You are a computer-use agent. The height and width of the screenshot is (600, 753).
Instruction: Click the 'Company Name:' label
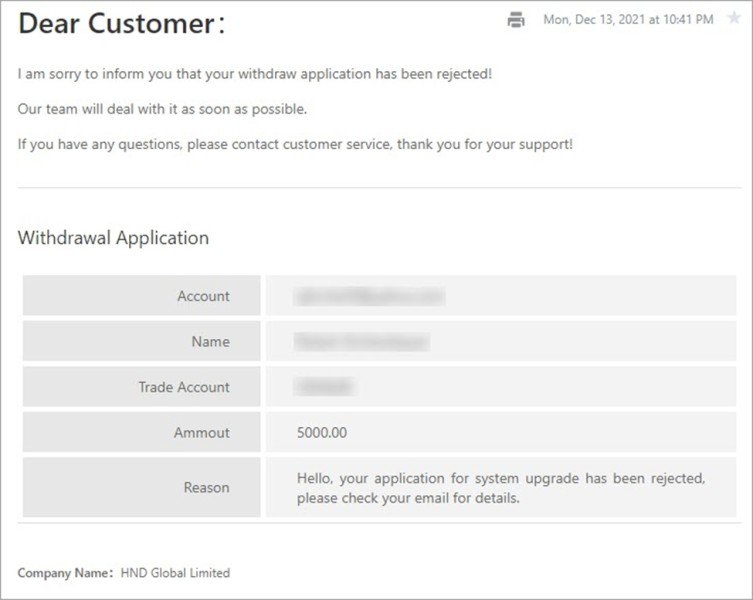(65, 573)
